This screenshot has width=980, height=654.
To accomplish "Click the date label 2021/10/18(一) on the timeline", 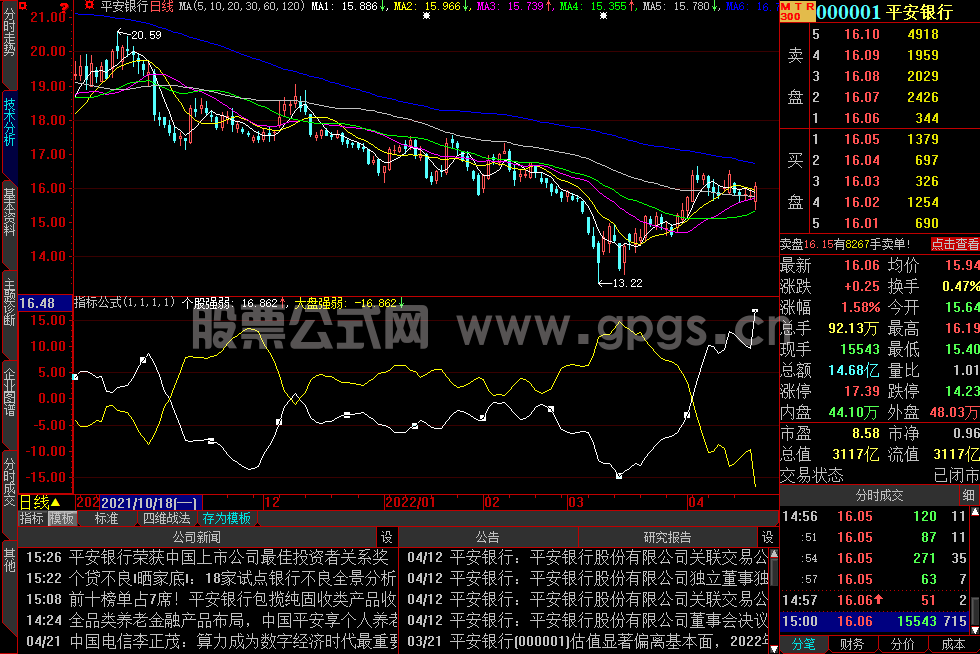I will pyautogui.click(x=150, y=503).
